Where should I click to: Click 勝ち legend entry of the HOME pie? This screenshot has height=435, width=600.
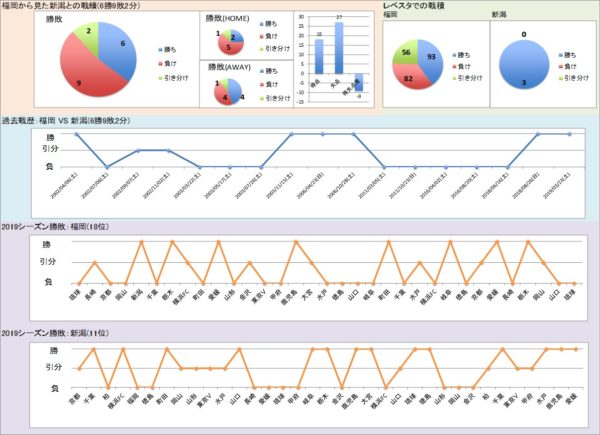coord(268,24)
